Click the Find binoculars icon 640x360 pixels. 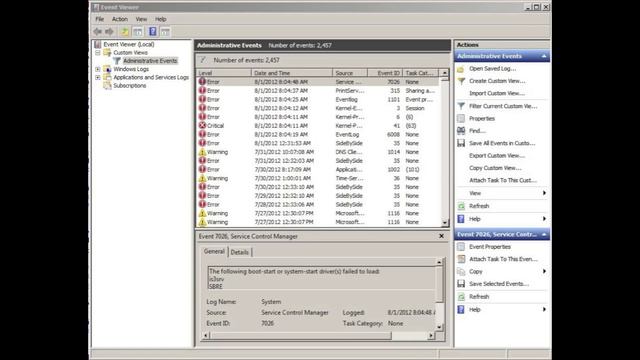(x=461, y=131)
